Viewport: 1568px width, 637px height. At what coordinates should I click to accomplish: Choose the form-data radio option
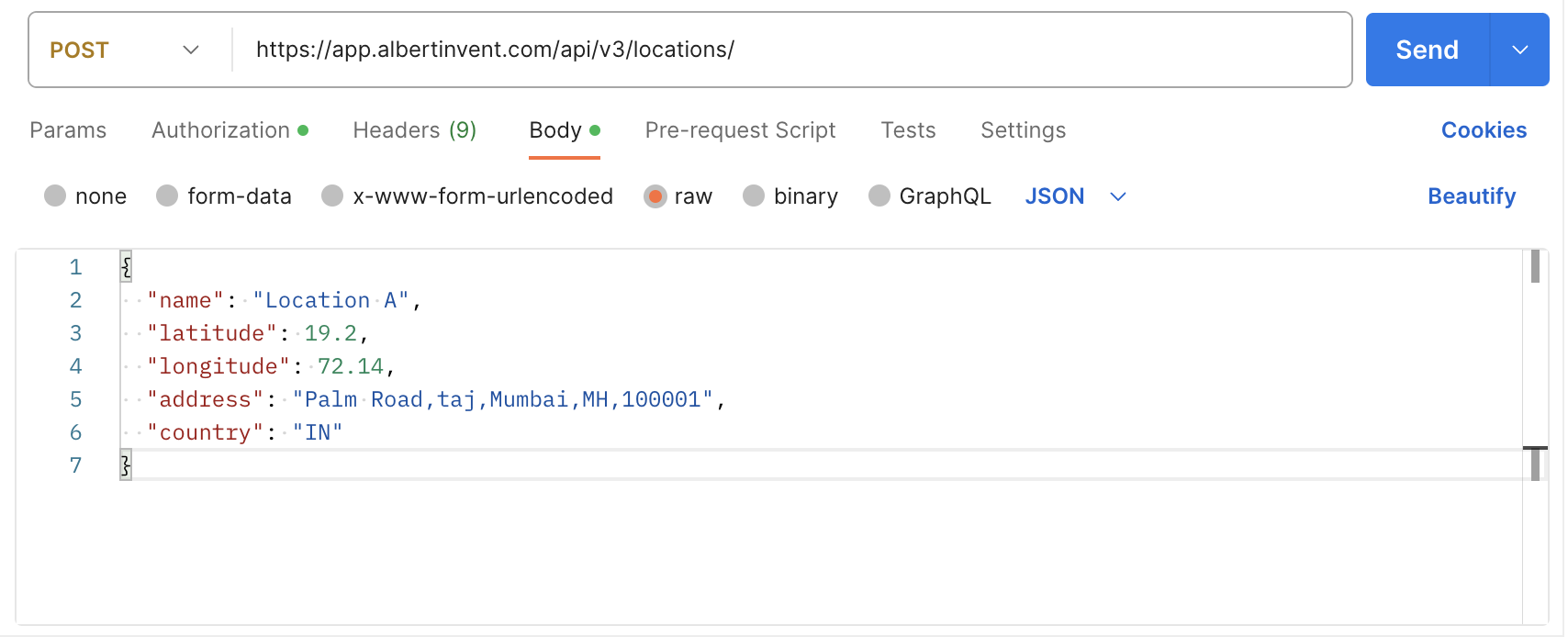point(167,196)
